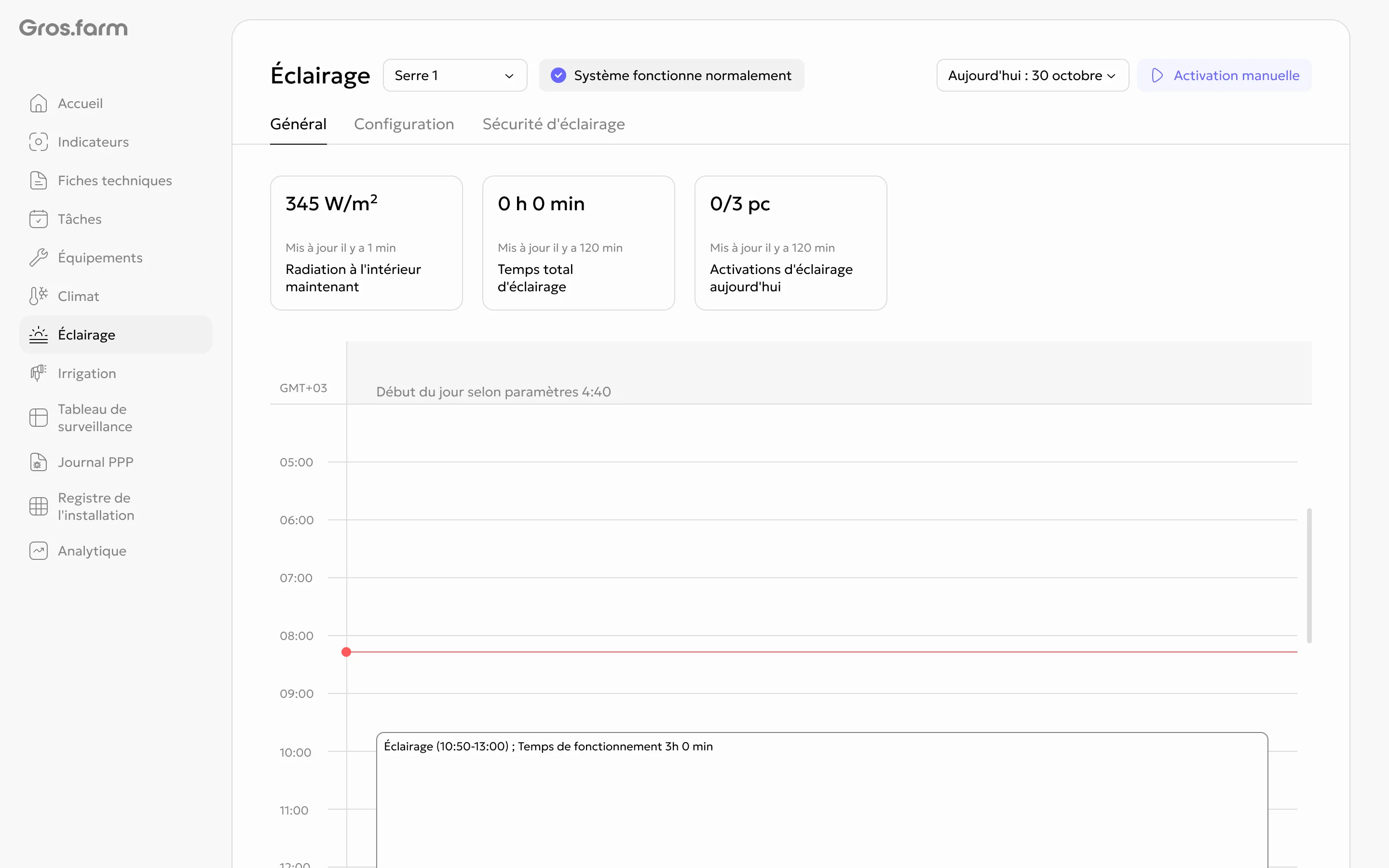Click 'Mis à jour il y a 1 min' text
This screenshot has width=1389, height=868.
tap(340, 247)
